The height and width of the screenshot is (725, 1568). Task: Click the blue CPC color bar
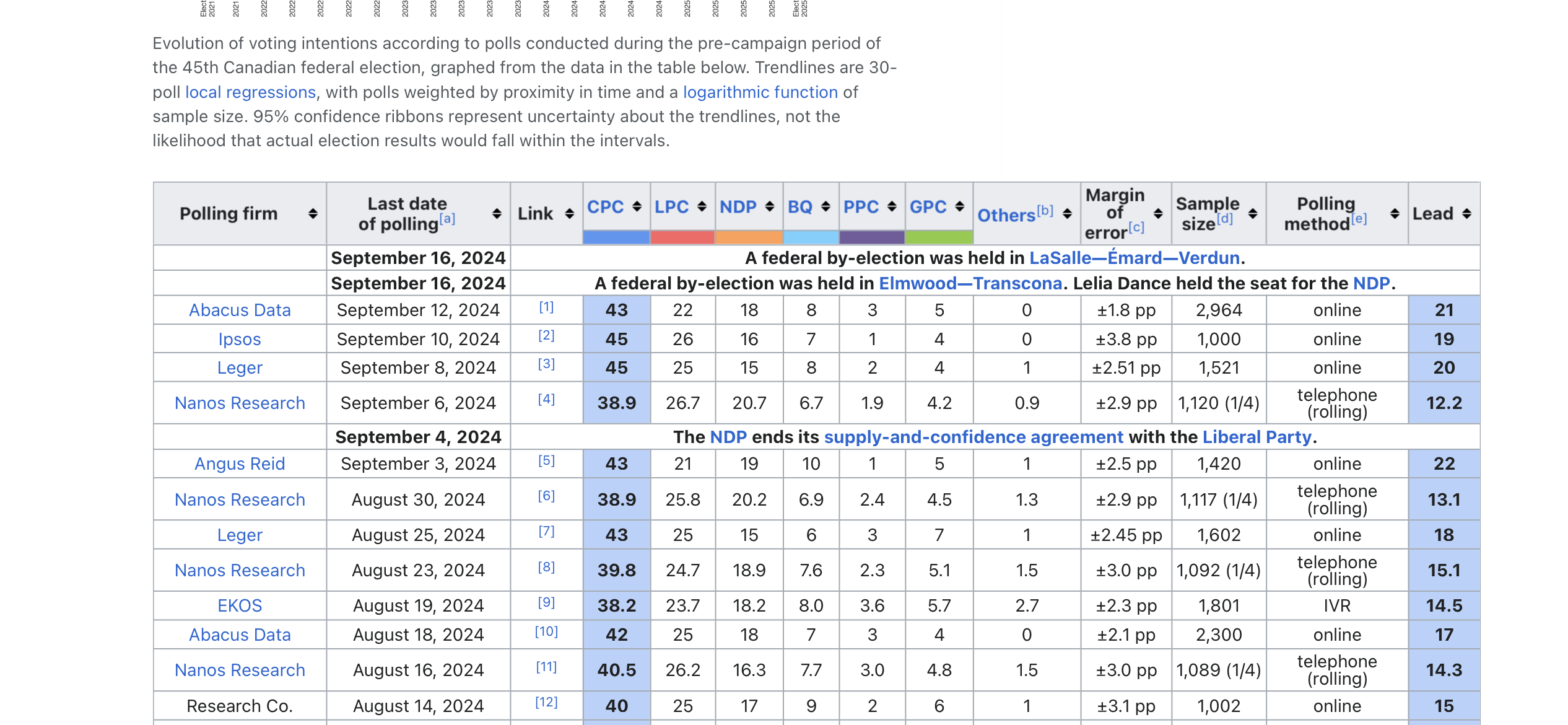[x=616, y=237]
